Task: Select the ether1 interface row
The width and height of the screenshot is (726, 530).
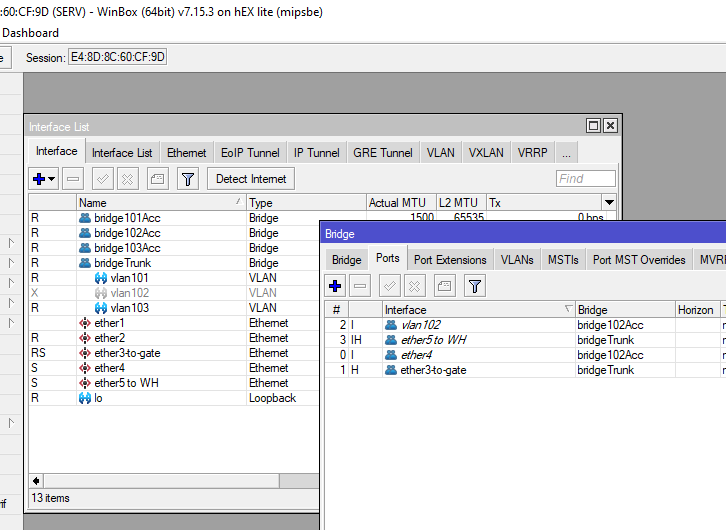Action: [x=174, y=323]
